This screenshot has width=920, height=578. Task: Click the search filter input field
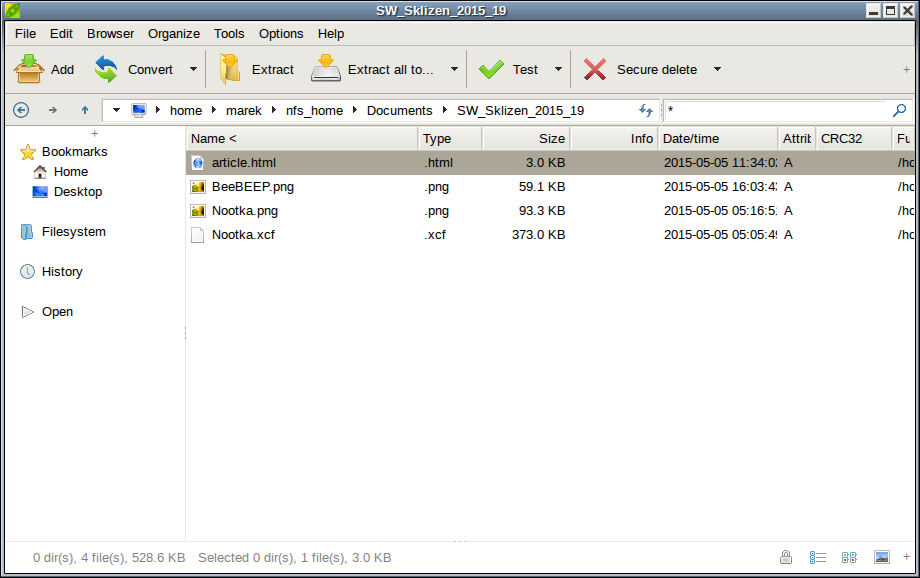point(777,110)
